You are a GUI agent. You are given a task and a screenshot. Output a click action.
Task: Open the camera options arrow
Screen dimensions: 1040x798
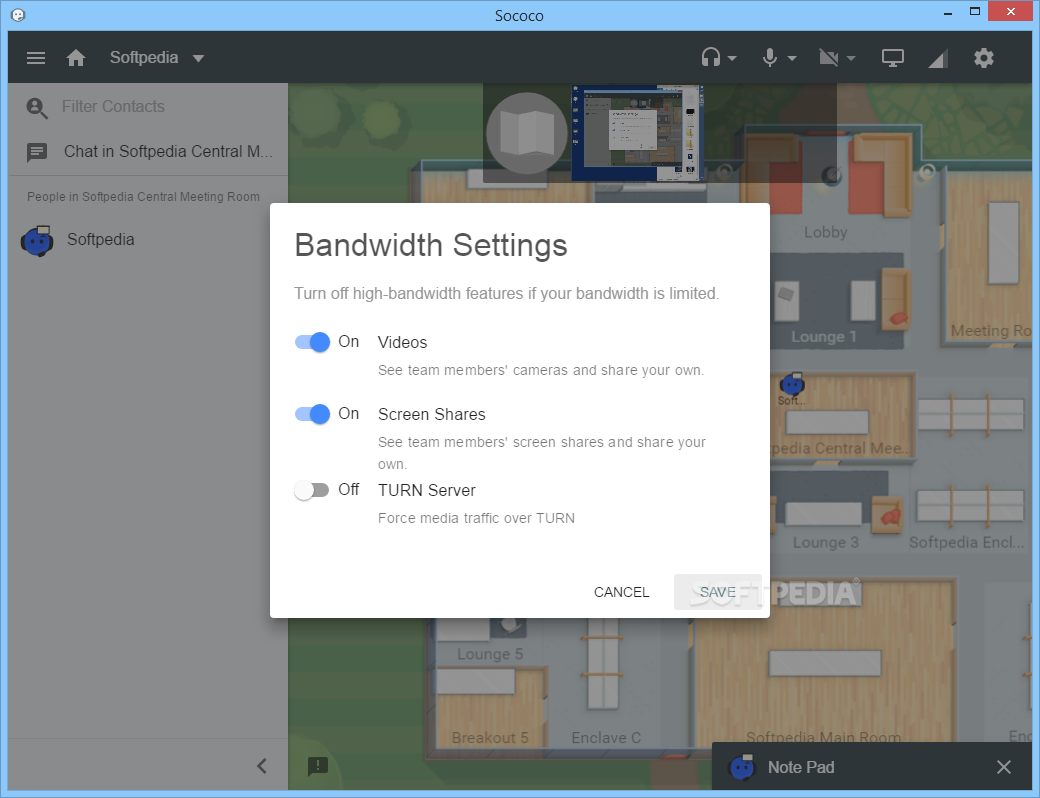tap(851, 58)
